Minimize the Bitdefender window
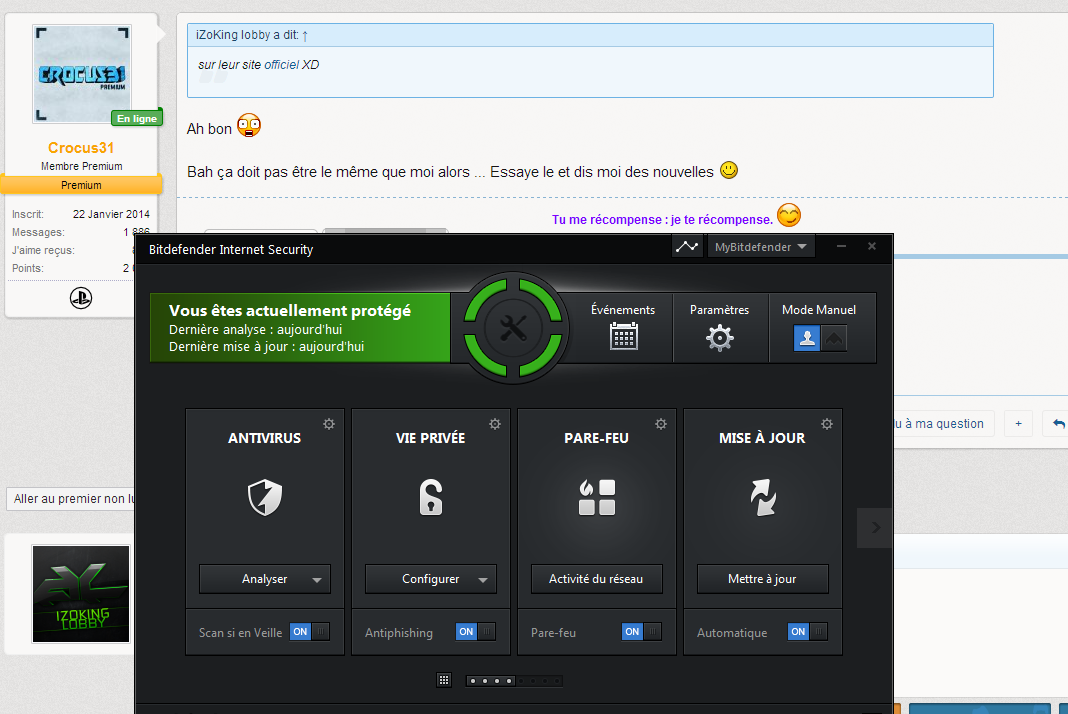The image size is (1068, 714). point(841,246)
